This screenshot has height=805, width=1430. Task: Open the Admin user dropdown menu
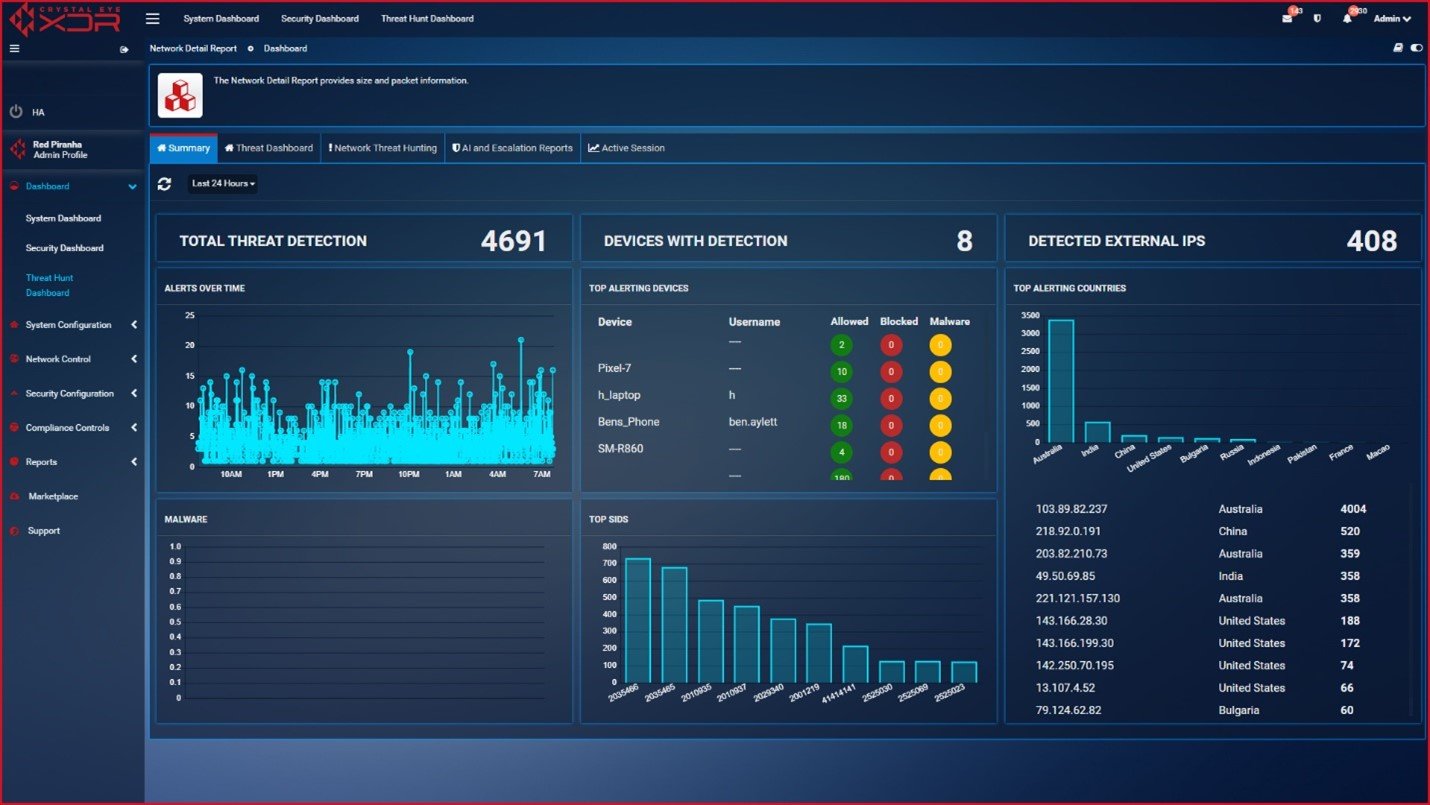(x=1392, y=19)
